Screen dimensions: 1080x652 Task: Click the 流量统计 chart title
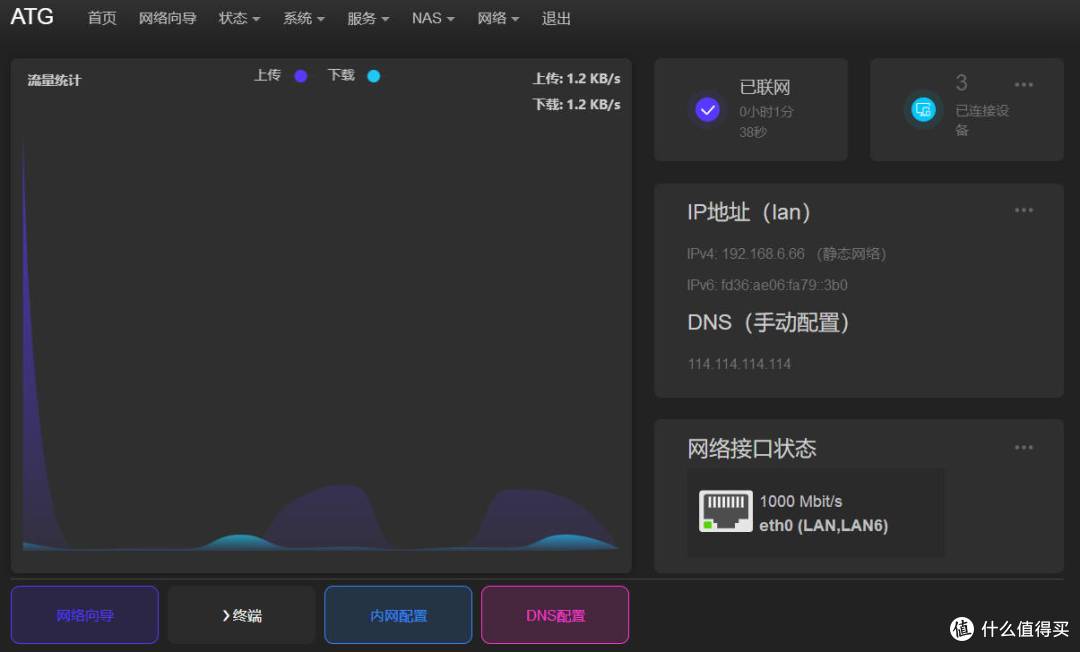pyautogui.click(x=54, y=81)
